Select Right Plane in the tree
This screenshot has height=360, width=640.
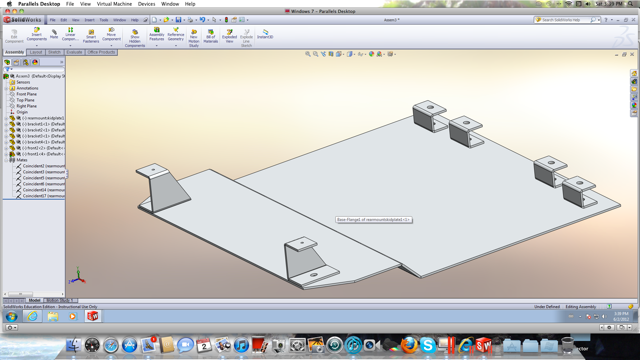(26, 106)
